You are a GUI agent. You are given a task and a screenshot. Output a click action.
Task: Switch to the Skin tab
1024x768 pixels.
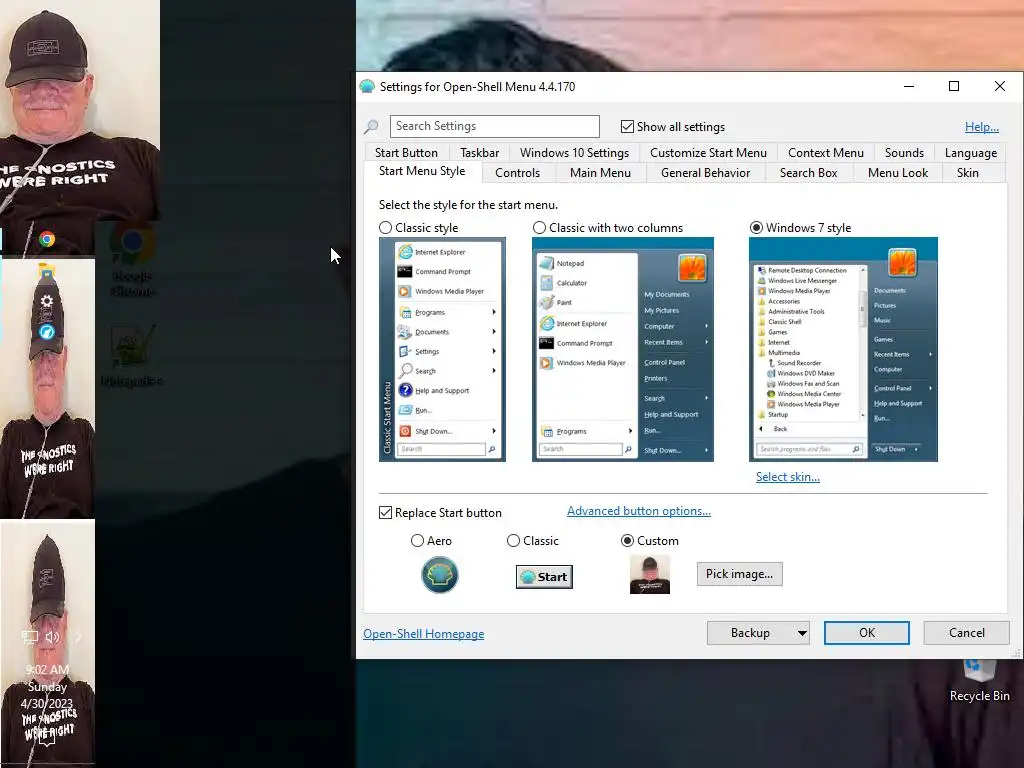click(x=967, y=173)
